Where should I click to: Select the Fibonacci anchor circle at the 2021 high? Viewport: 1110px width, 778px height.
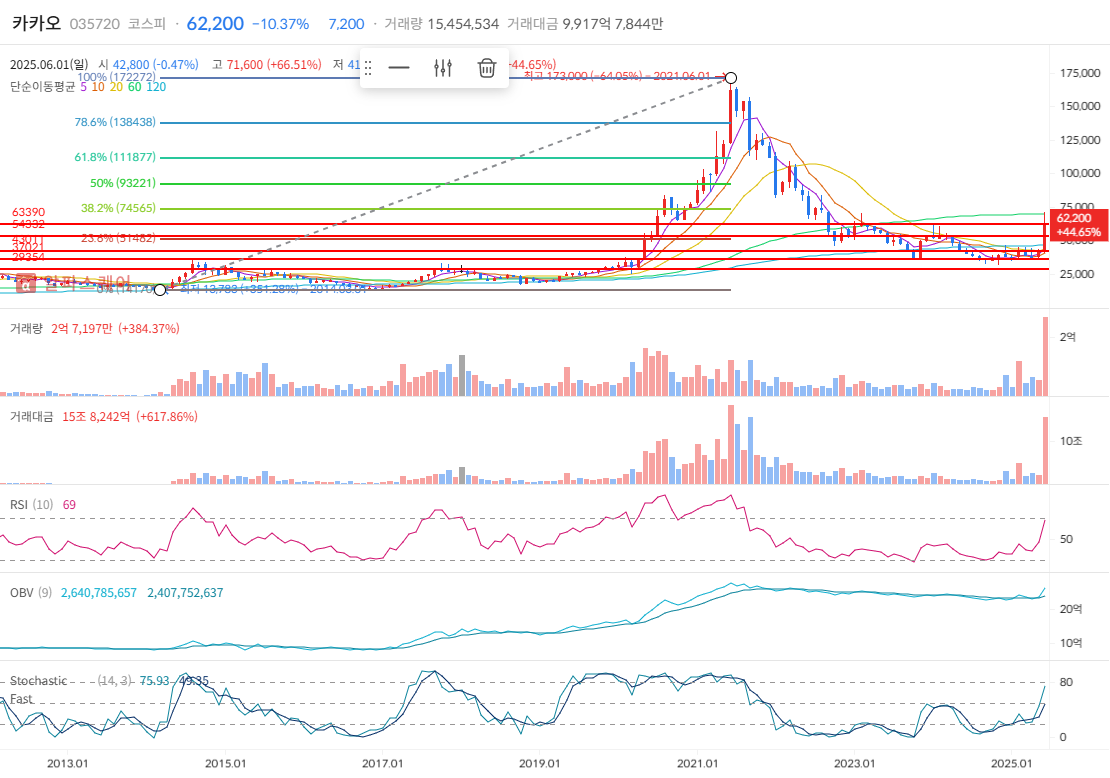pos(731,77)
